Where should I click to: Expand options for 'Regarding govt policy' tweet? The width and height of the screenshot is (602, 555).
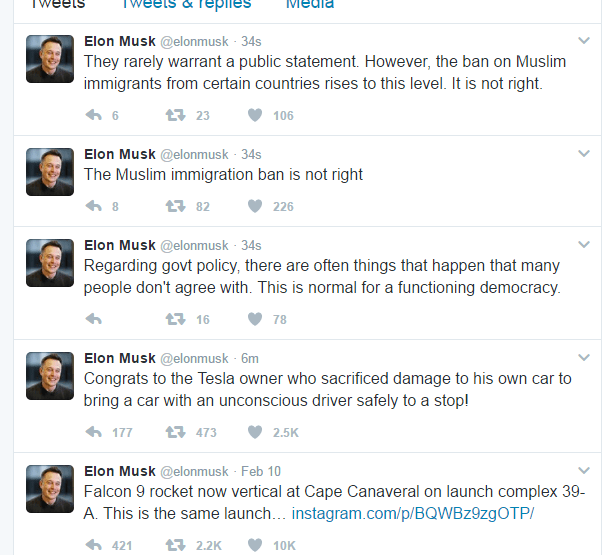tap(584, 244)
